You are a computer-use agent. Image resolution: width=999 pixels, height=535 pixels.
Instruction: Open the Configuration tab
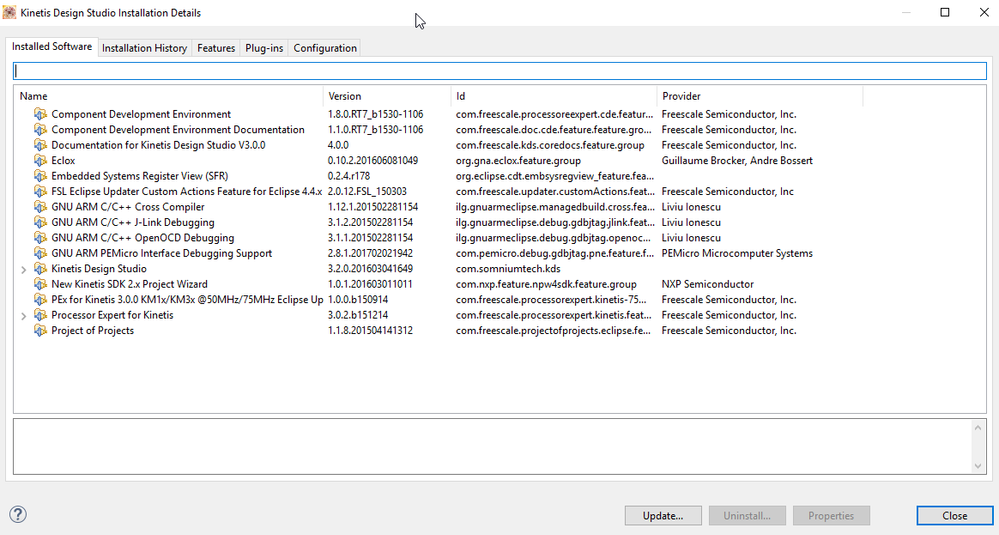coord(325,48)
